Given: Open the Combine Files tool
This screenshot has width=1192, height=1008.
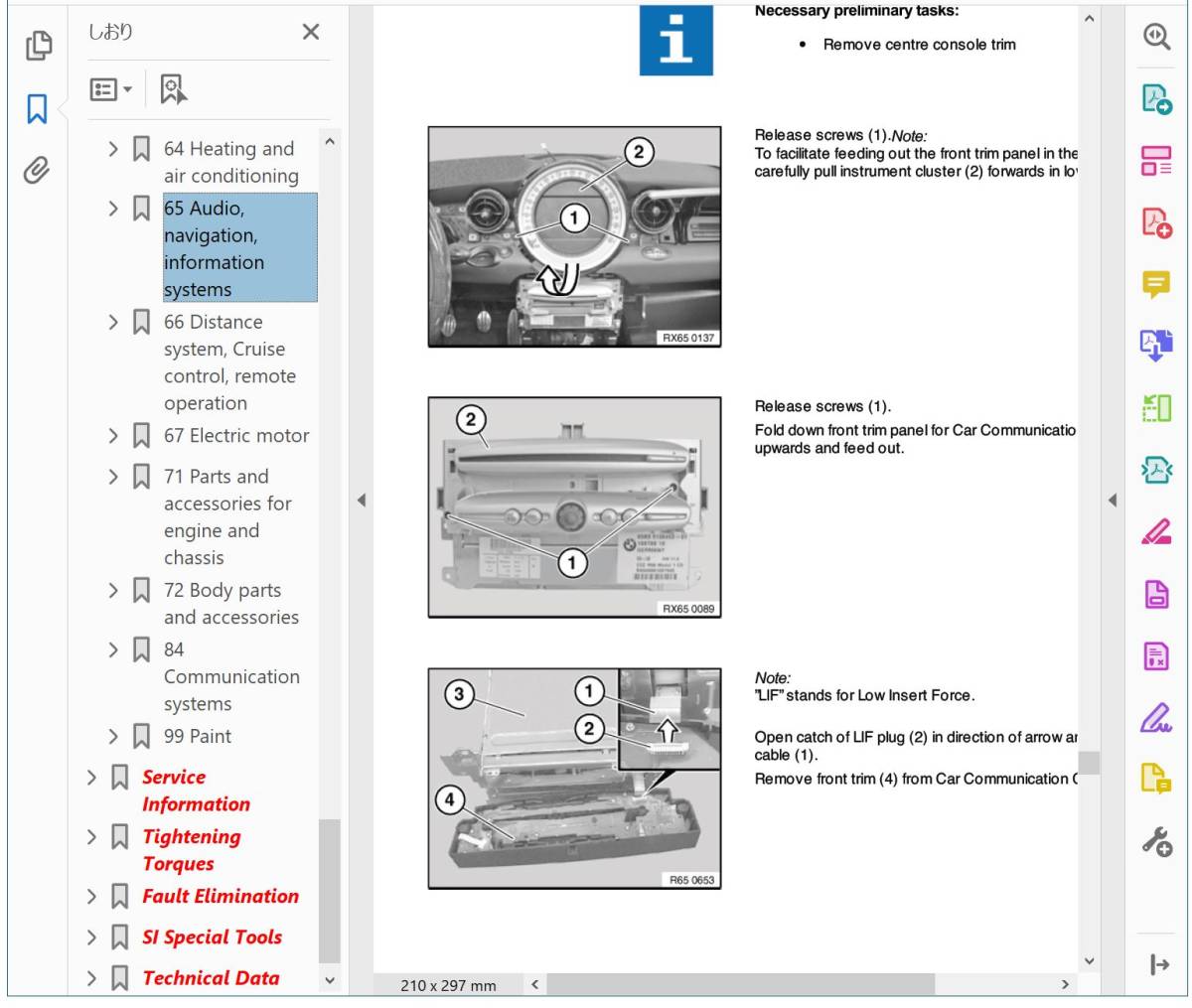Looking at the screenshot, I should click(x=1156, y=346).
